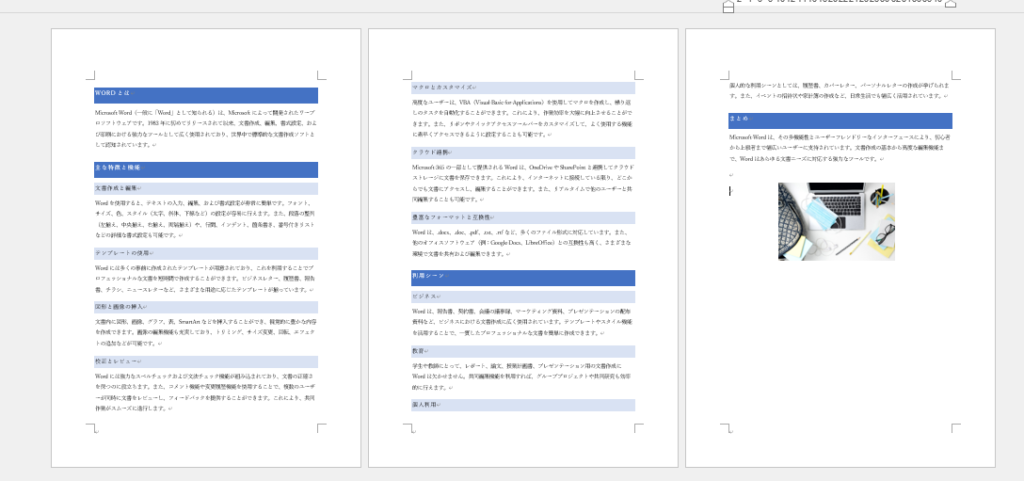Click the 'ビジネス' subheading

pyautogui.click(x=523, y=297)
